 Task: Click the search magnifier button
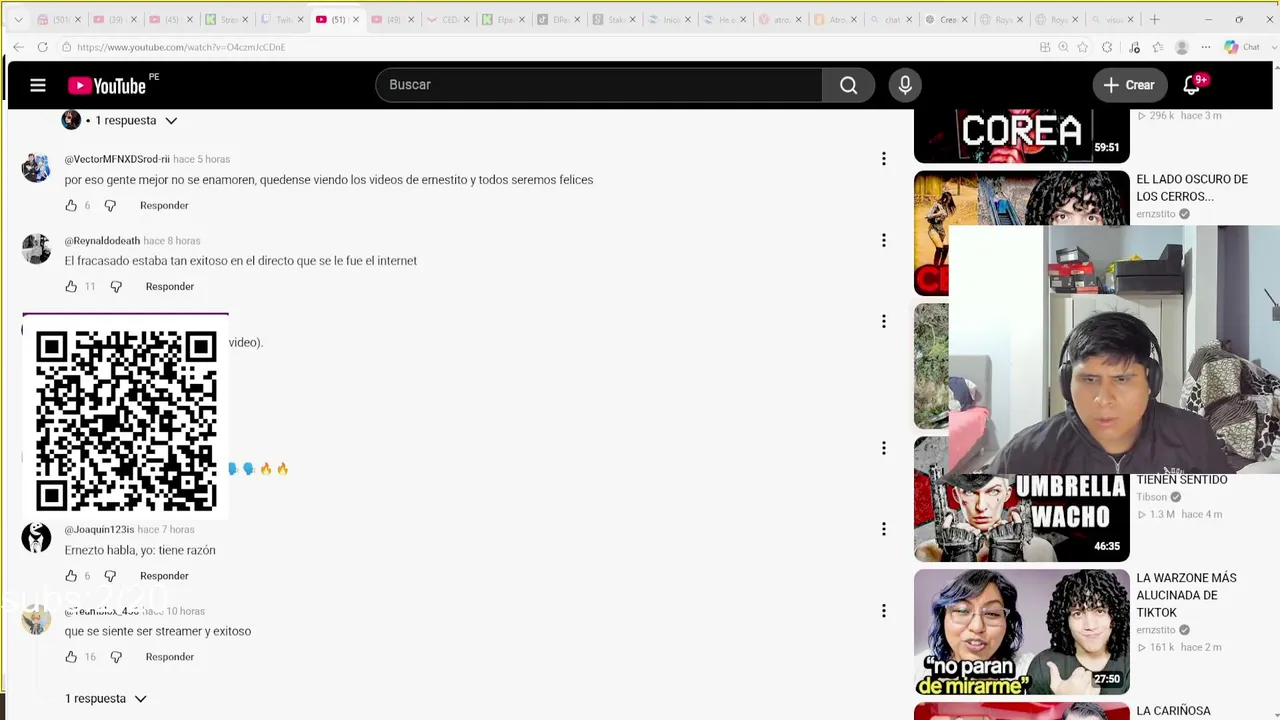click(x=848, y=85)
